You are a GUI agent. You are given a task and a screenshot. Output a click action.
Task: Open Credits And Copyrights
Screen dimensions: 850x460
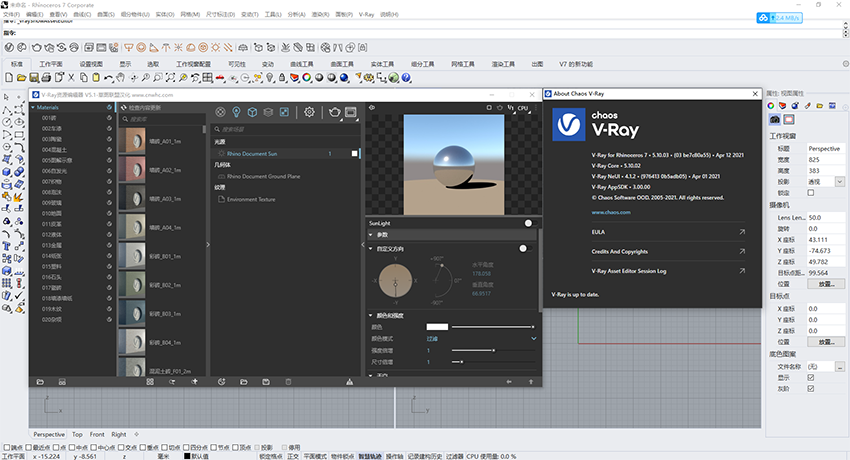[x=668, y=251]
